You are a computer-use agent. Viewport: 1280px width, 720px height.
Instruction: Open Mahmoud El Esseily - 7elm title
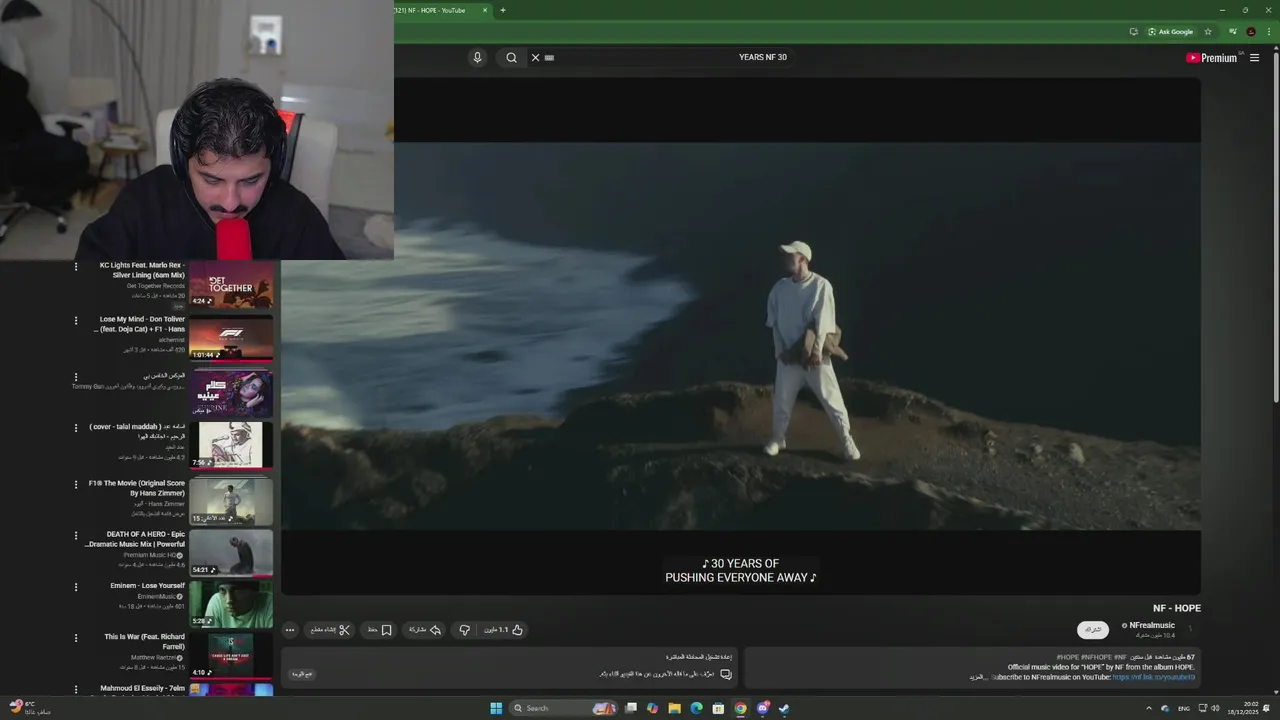143,688
